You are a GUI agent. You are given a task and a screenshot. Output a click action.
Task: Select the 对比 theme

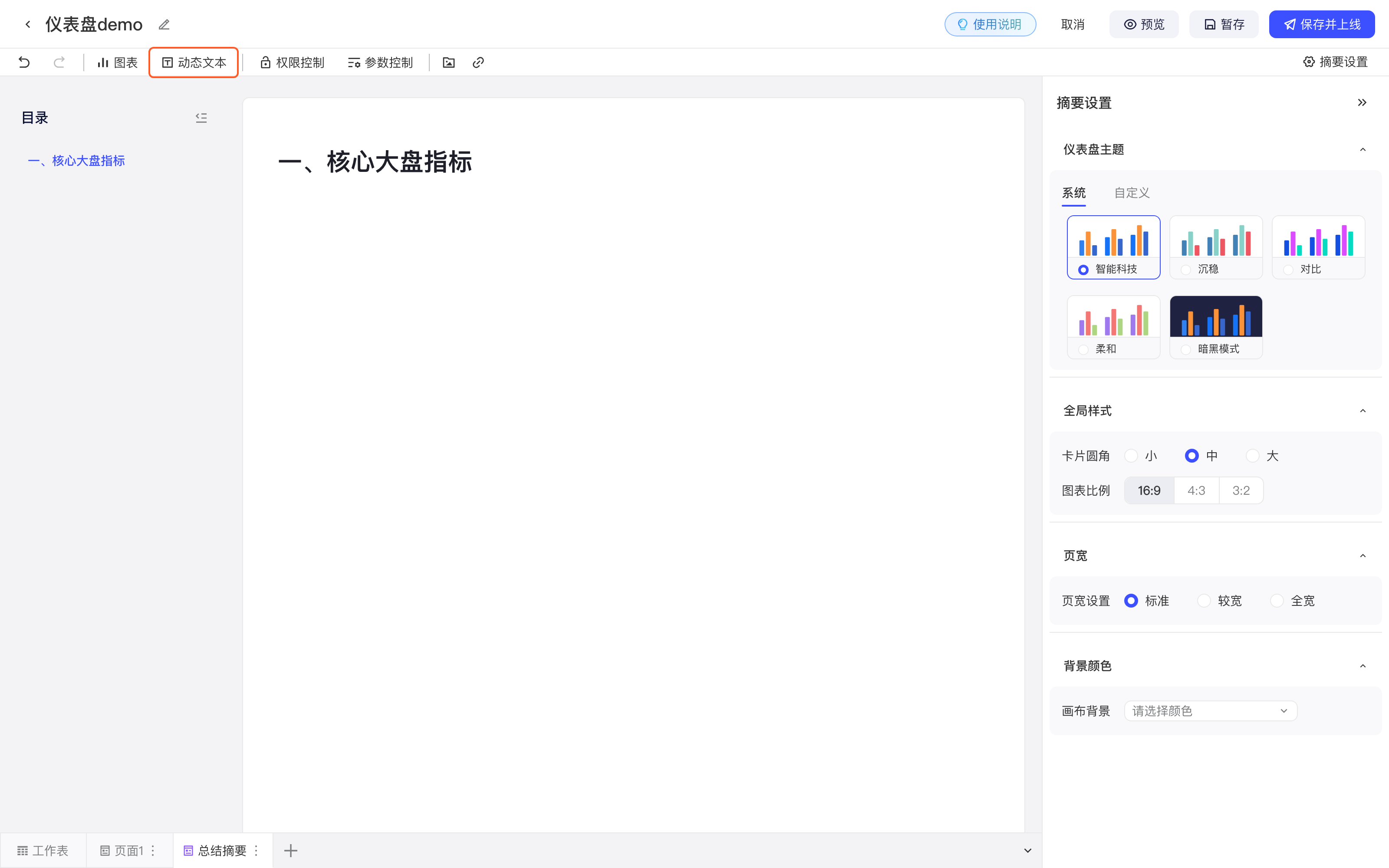pyautogui.click(x=1318, y=247)
